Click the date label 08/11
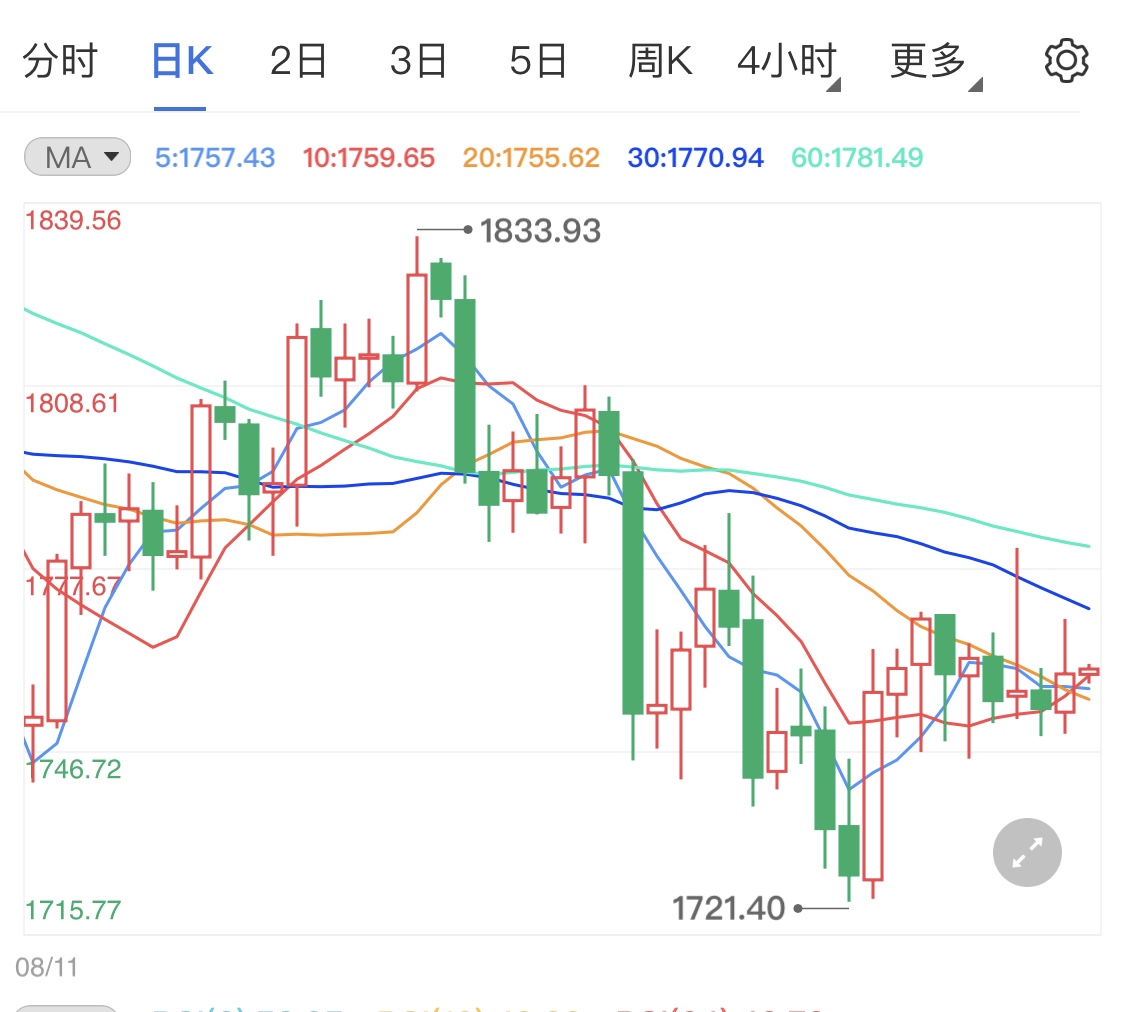1125x1012 pixels. (47, 968)
